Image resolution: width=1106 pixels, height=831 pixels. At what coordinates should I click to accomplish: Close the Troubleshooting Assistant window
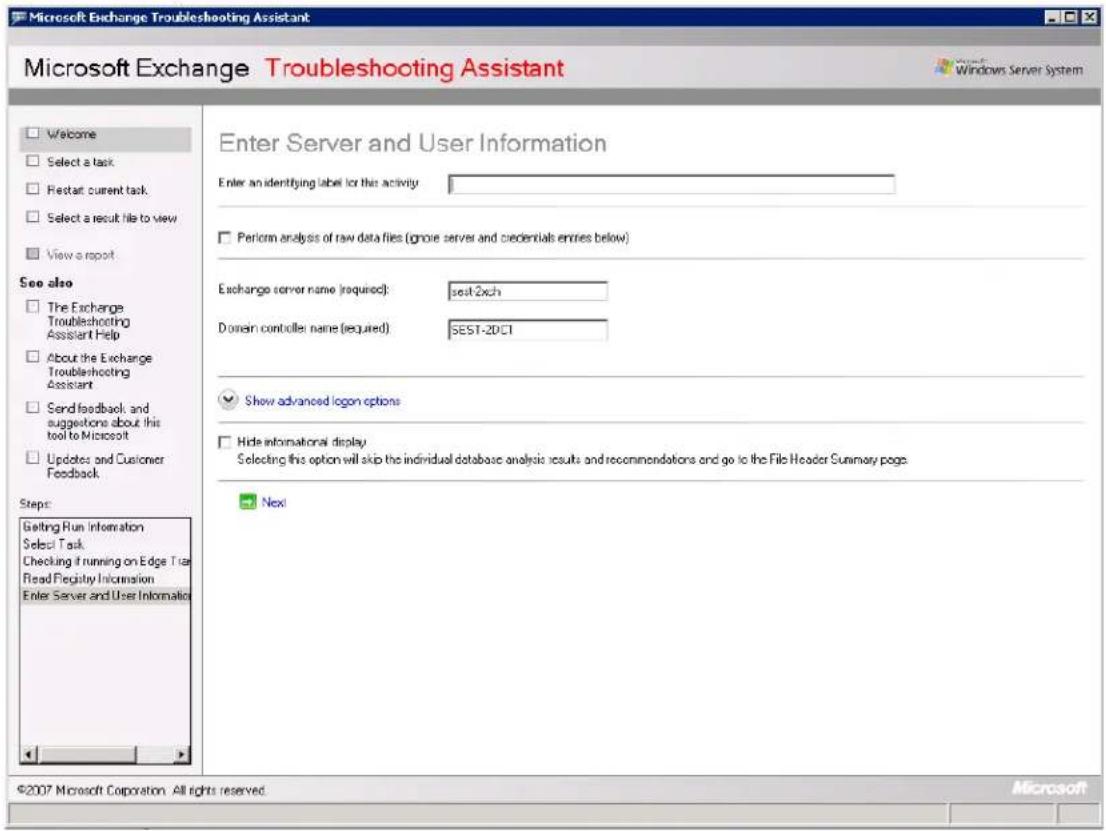tap(1089, 17)
